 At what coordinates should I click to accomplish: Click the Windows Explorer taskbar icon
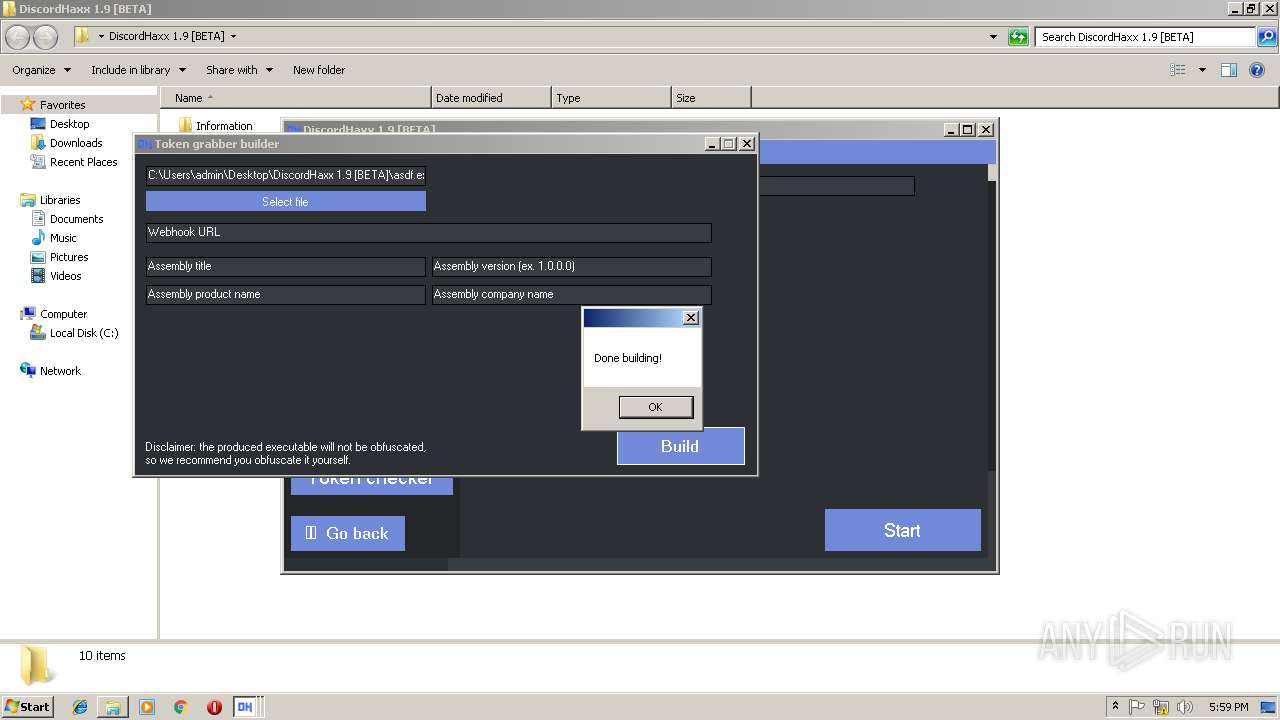[113, 707]
